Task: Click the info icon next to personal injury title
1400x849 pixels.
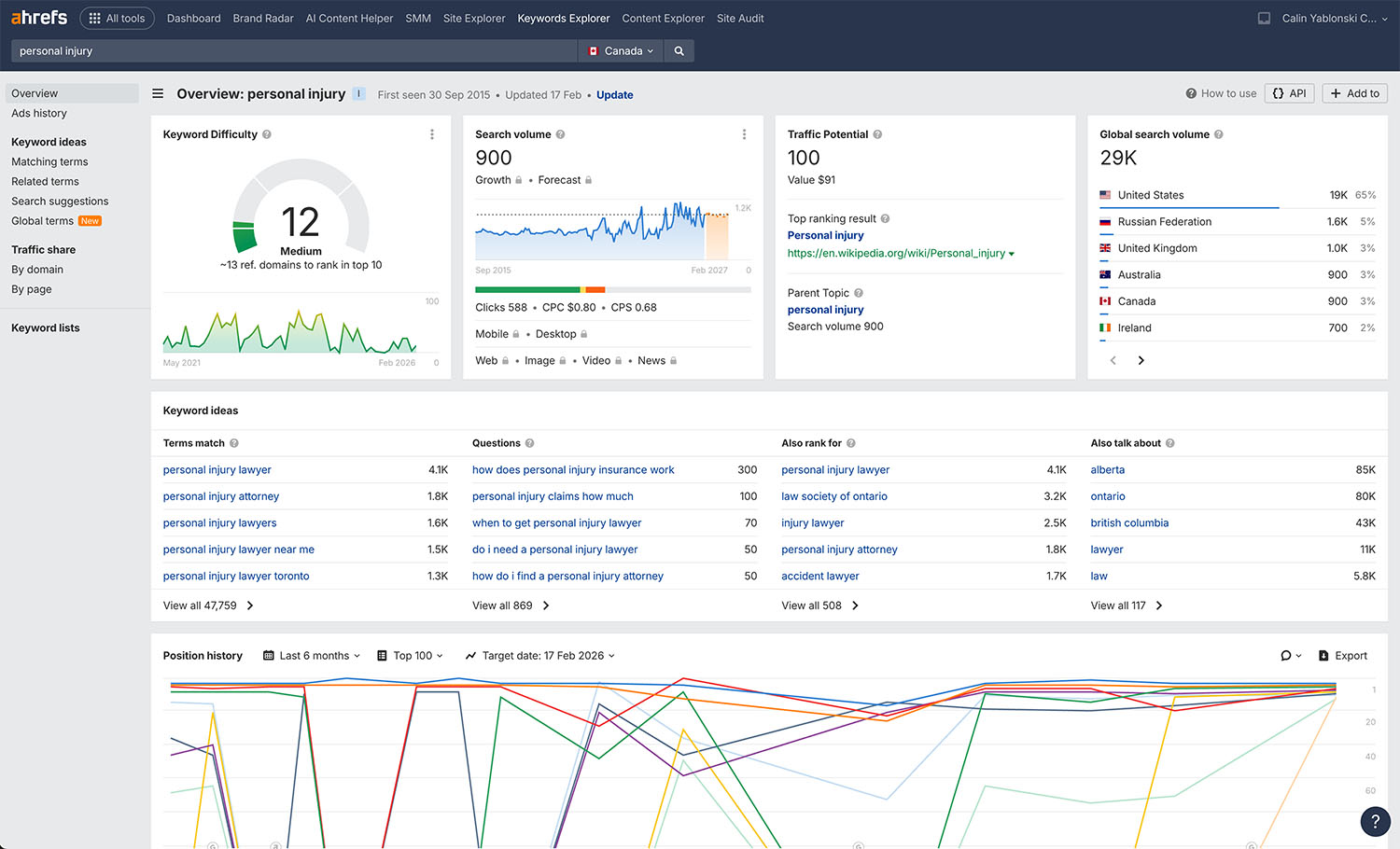Action: (358, 93)
